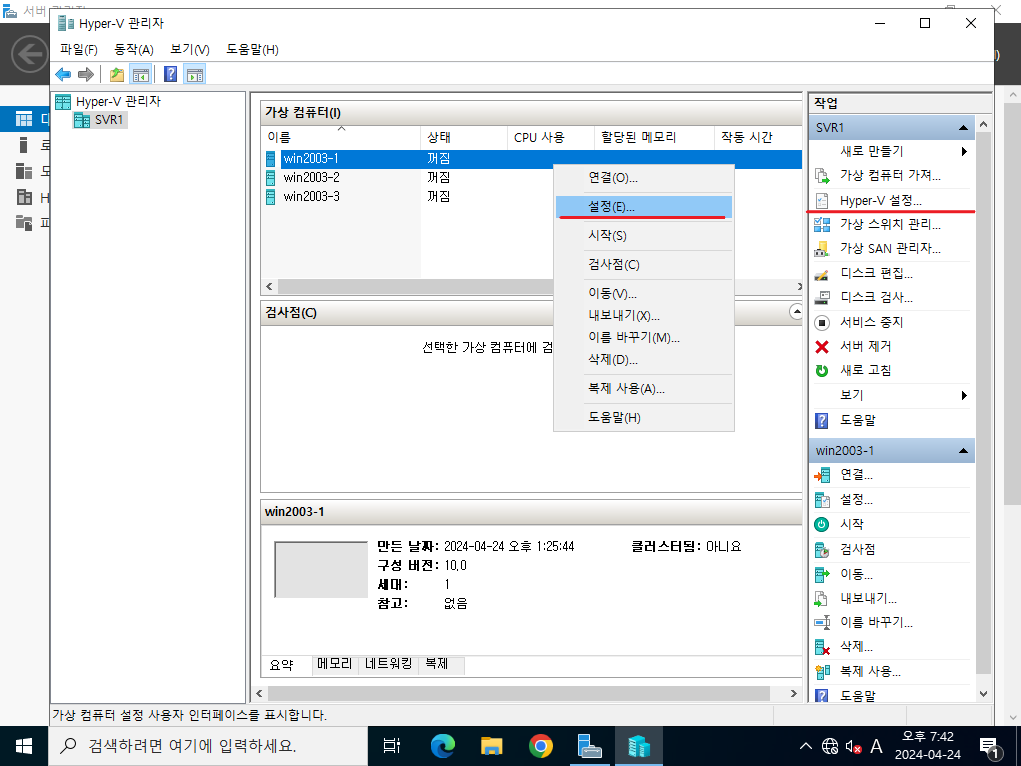The height and width of the screenshot is (766, 1021).
Task: Click 새로 고침 refresh icon
Action: click(822, 371)
